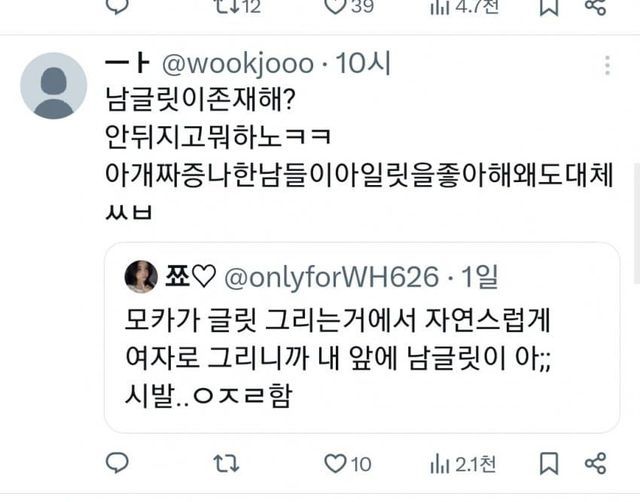Viewport: 640px width, 502px height.
Task: Open the @onlyforWH626 handle in quoted tweet
Action: click(331, 278)
